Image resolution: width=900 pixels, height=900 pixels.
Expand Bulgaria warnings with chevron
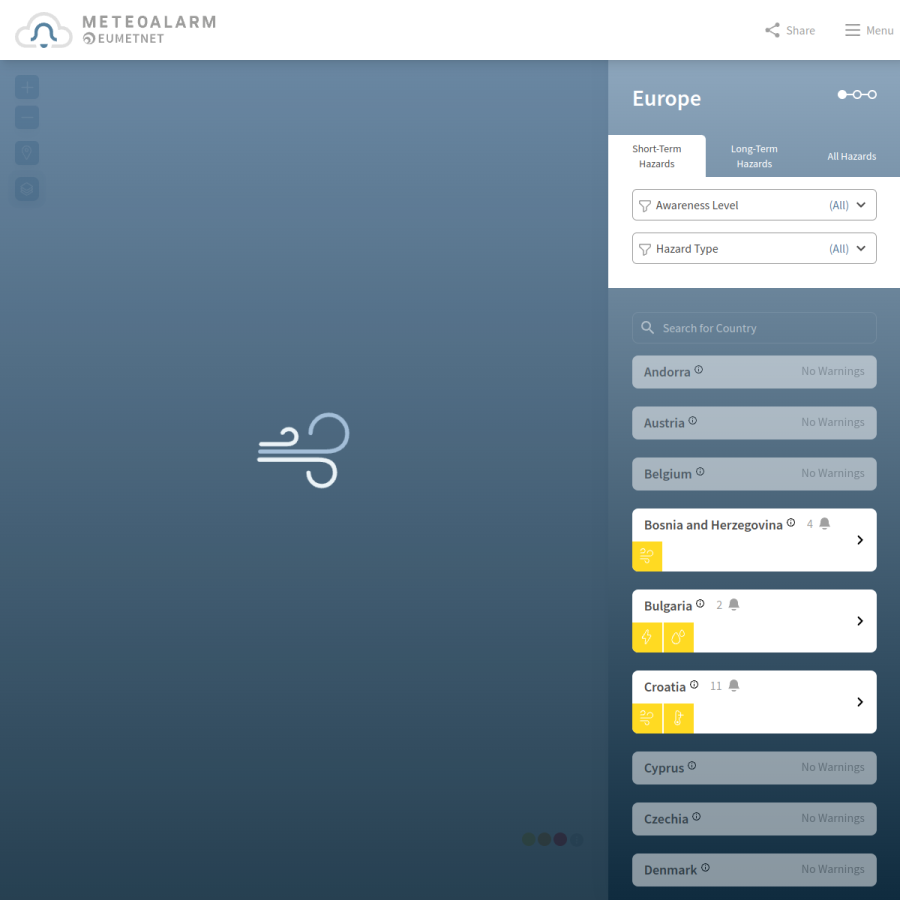[x=860, y=621]
